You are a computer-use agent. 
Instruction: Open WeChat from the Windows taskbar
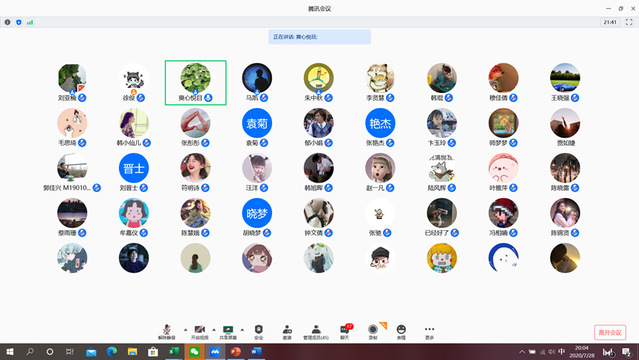tap(194, 351)
